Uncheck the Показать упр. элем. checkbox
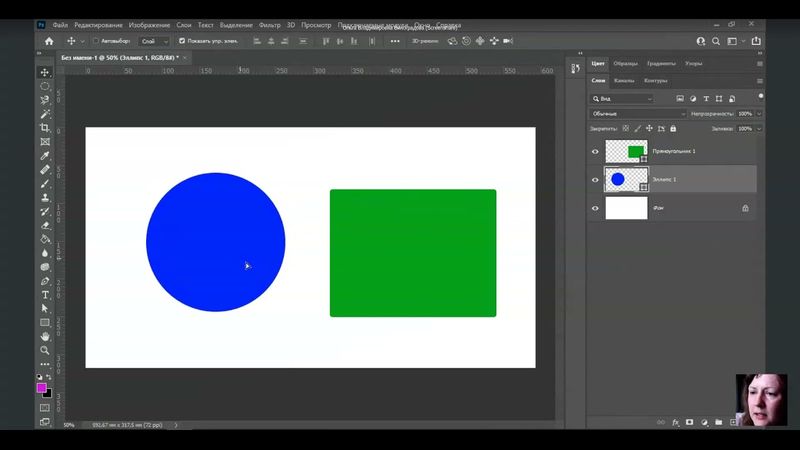This screenshot has width=800, height=450. click(182, 41)
